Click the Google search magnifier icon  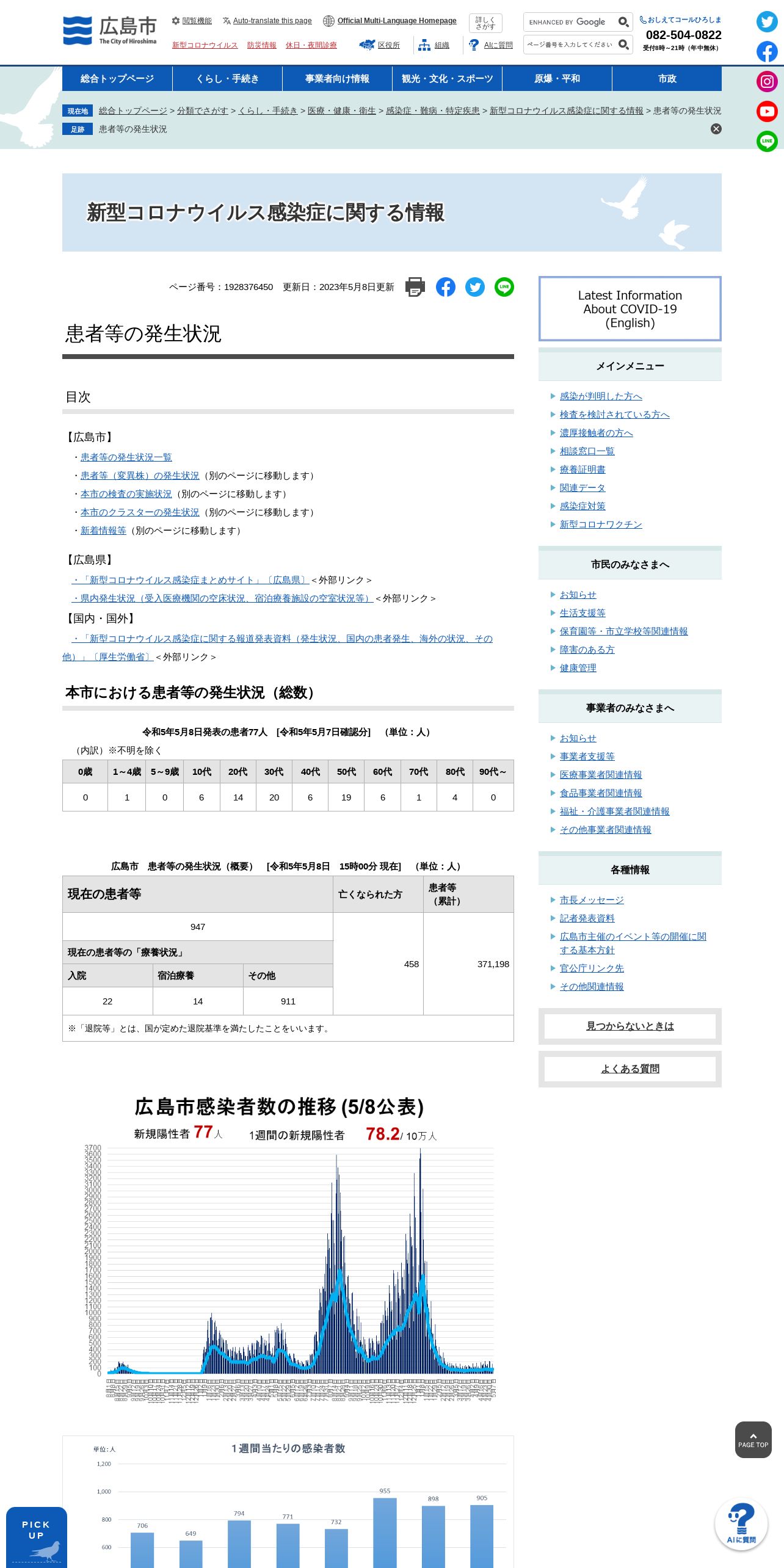point(623,22)
